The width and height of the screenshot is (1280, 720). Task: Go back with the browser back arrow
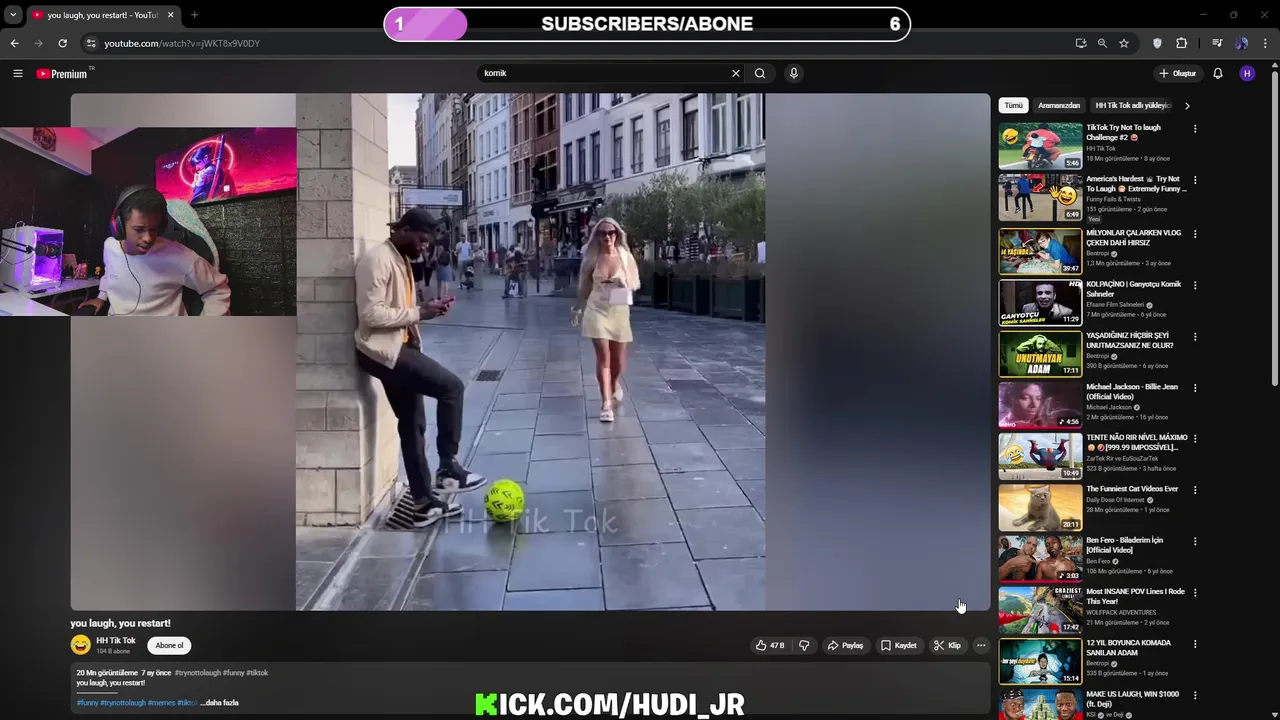[14, 43]
